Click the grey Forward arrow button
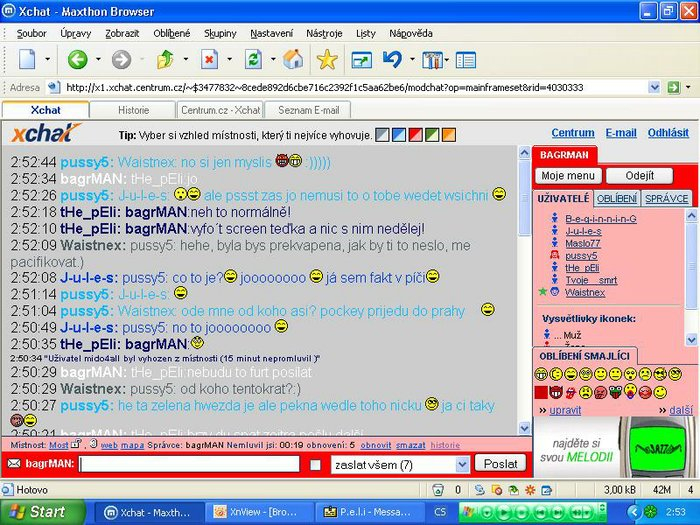This screenshot has width=700, height=525. click(121, 59)
